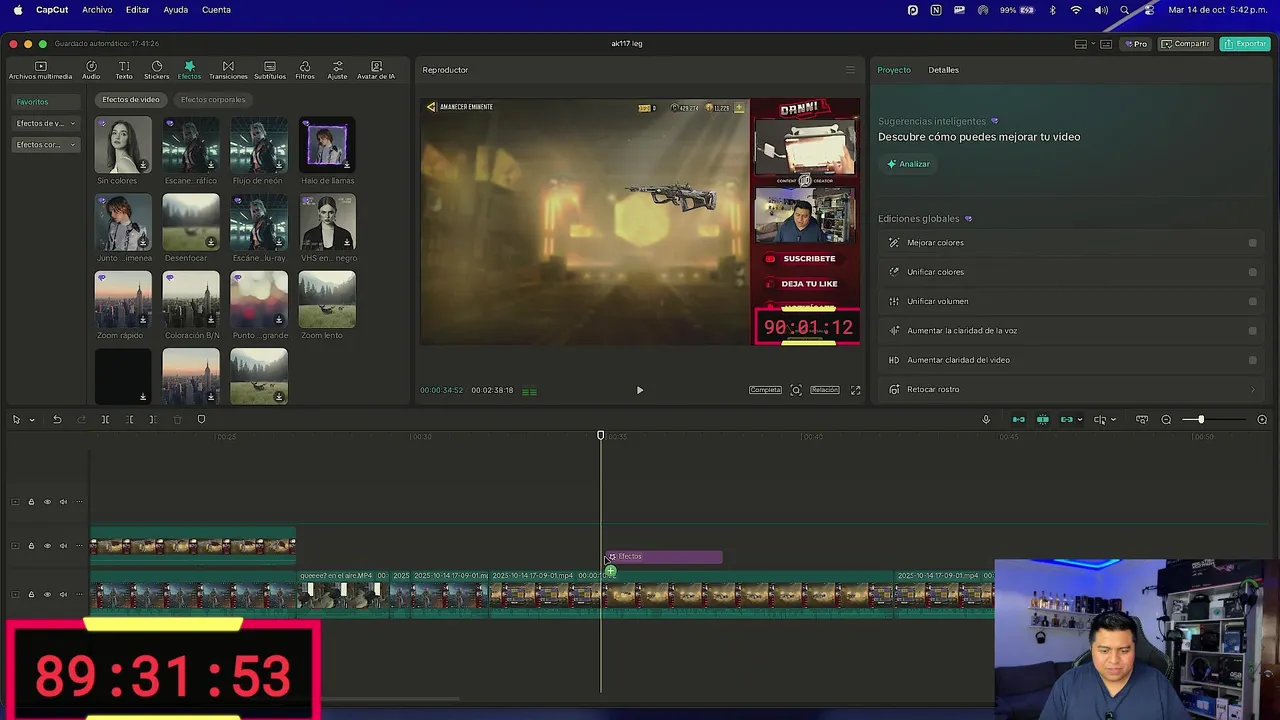Screen dimensions: 1280x720
Task: Open the Editar menu
Action: tap(138, 10)
